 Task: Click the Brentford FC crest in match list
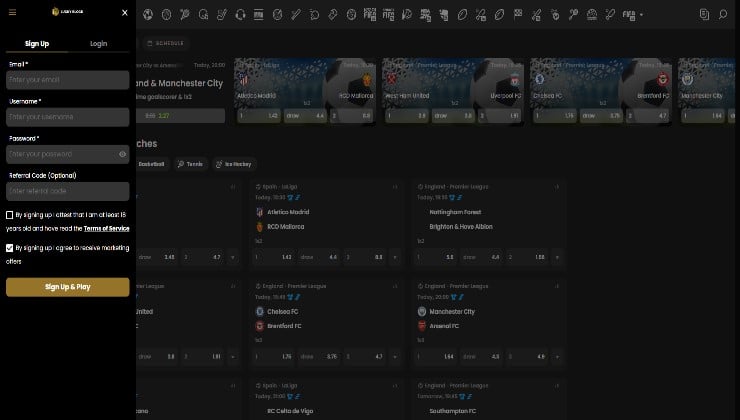[260, 326]
